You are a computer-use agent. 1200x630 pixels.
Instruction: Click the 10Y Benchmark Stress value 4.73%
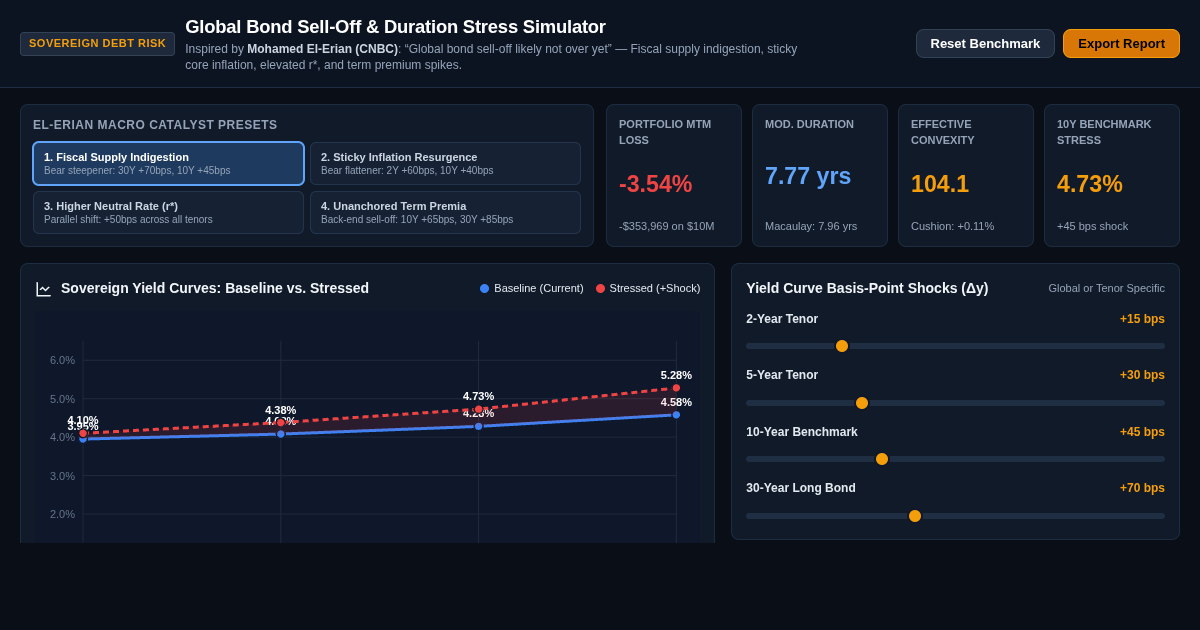(x=1090, y=184)
